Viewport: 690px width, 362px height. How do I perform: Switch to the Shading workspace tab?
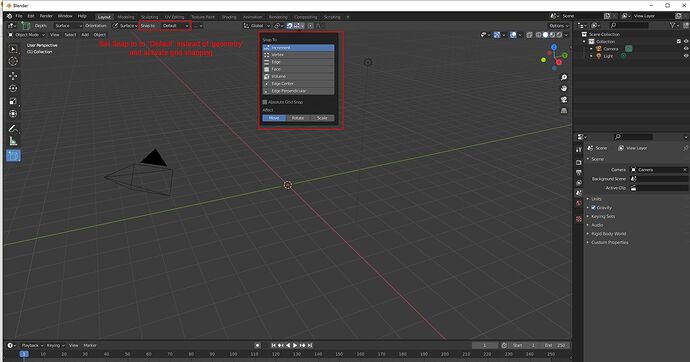click(229, 17)
